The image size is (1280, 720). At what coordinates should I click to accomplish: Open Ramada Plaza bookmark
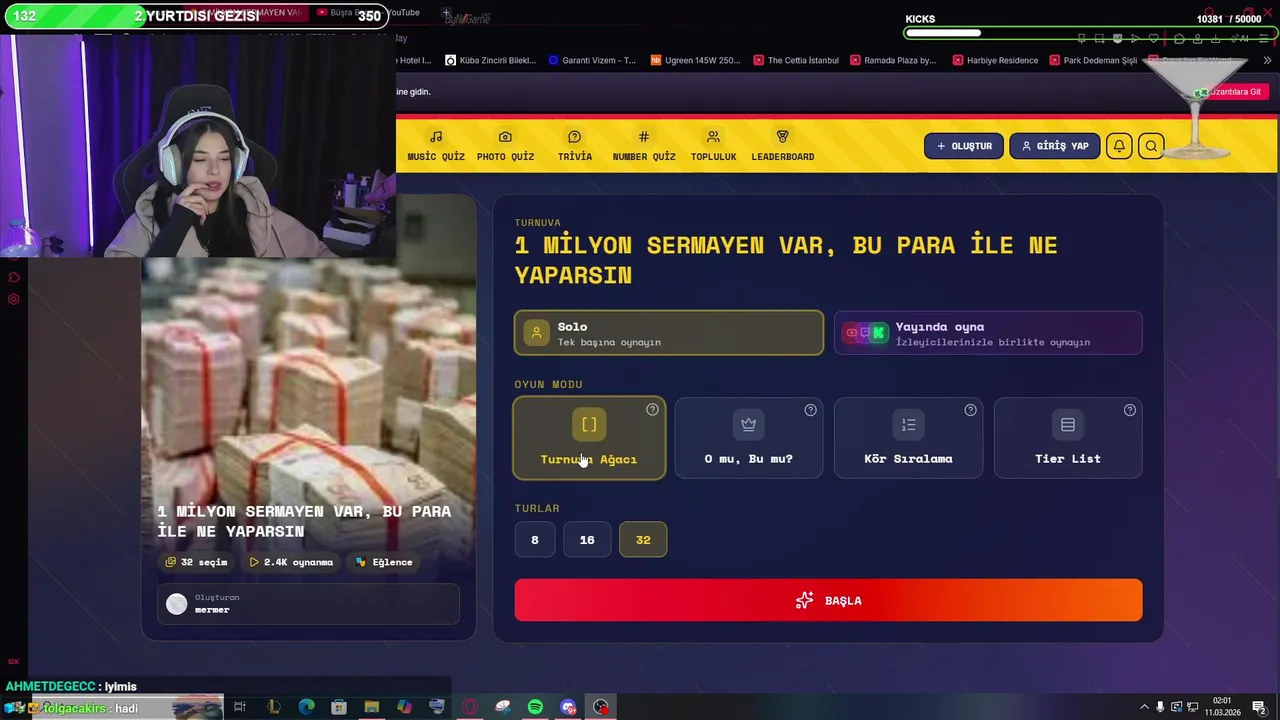(x=893, y=60)
